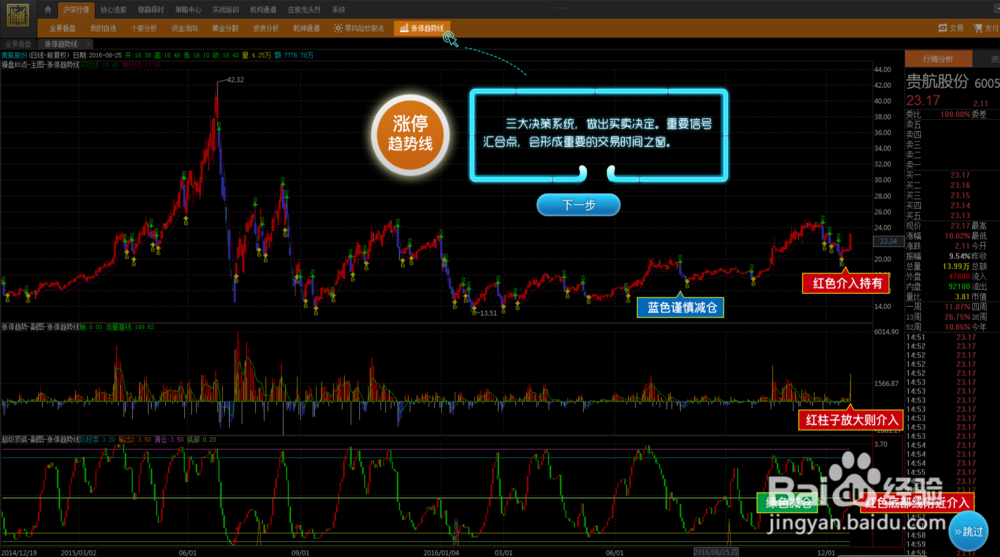
Task: Click the bar-chart icon of 涨停趋势线
Action: click(x=404, y=28)
